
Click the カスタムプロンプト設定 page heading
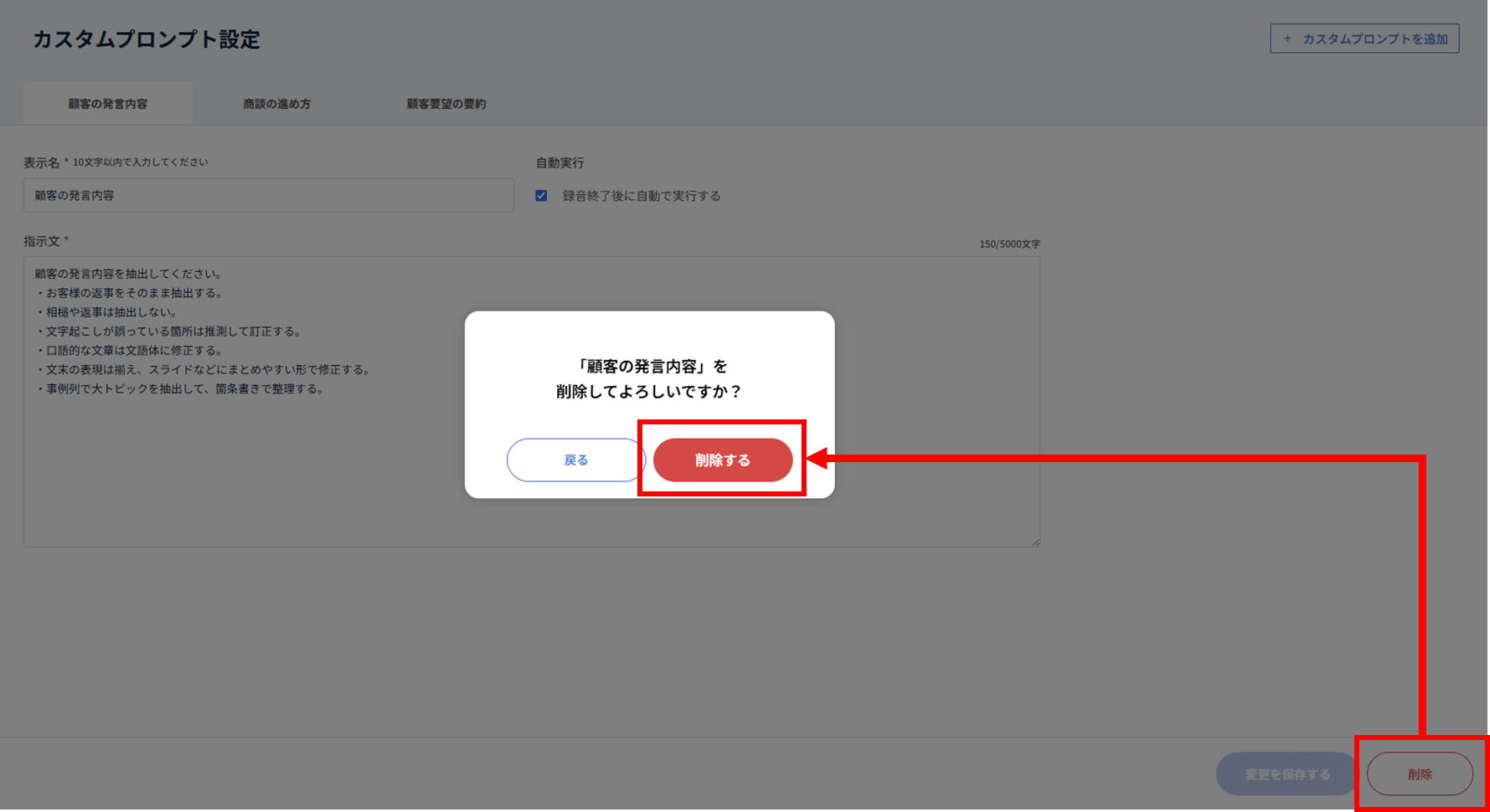pyautogui.click(x=147, y=39)
